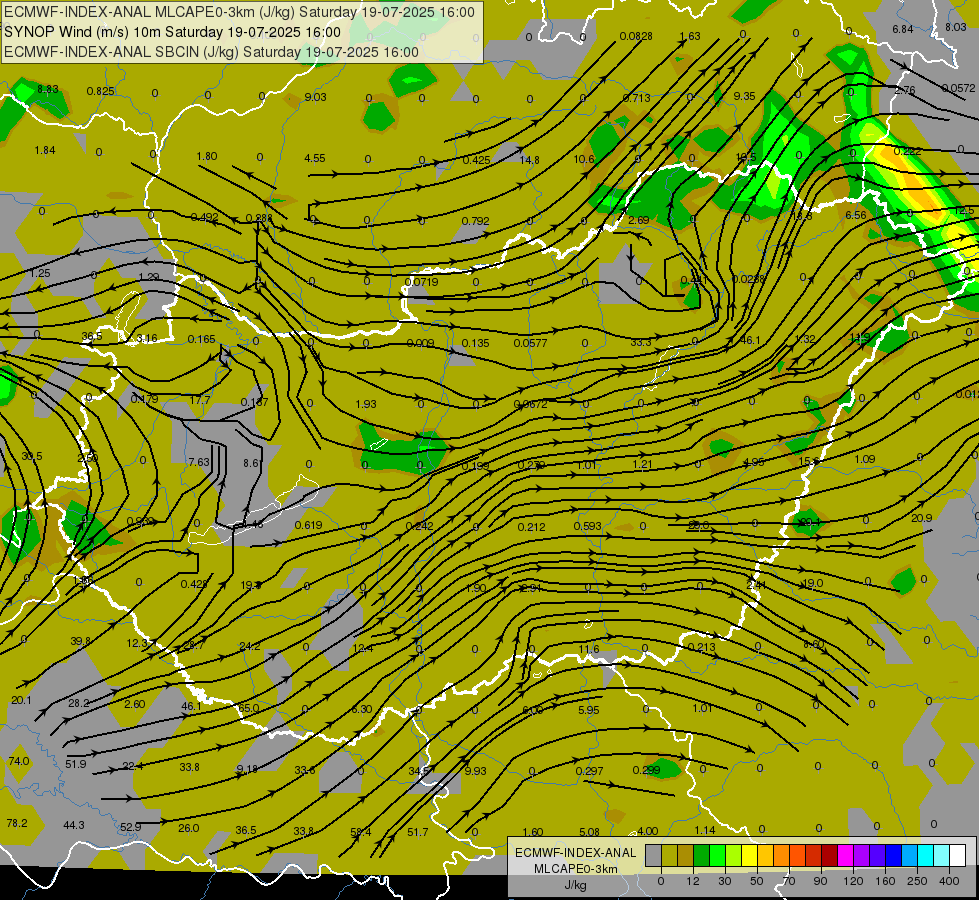The width and height of the screenshot is (979, 900).
Task: Click the grid value 5.08
Action: click(589, 832)
